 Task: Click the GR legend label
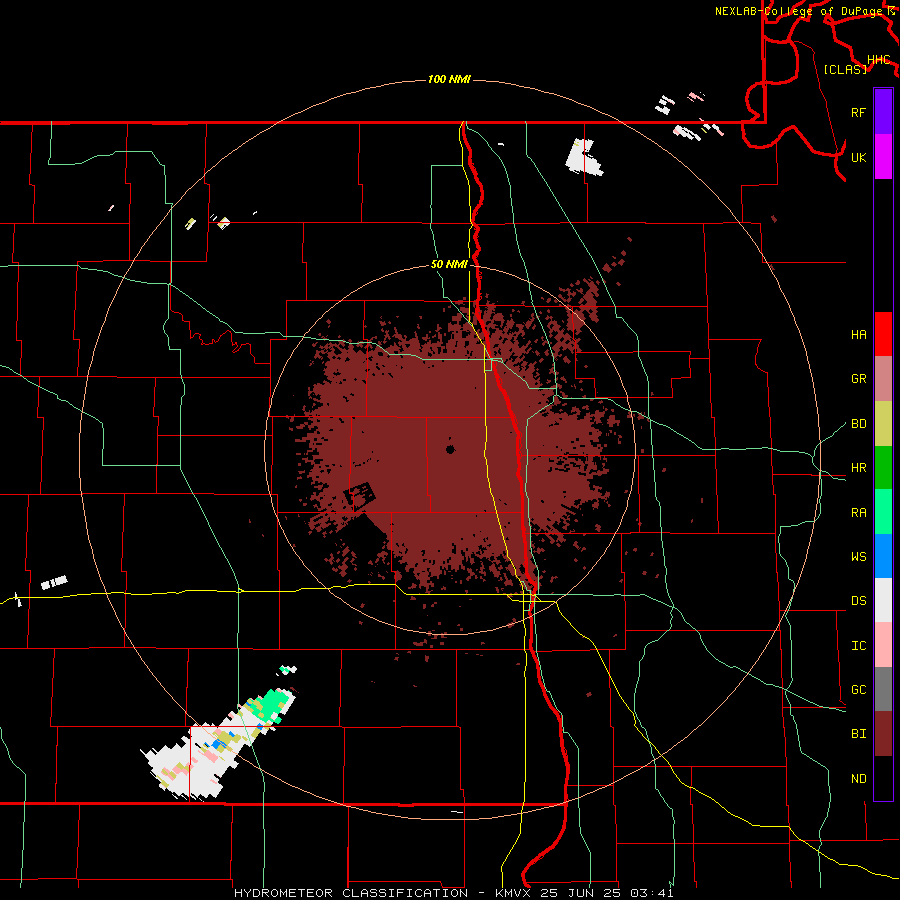click(x=858, y=379)
